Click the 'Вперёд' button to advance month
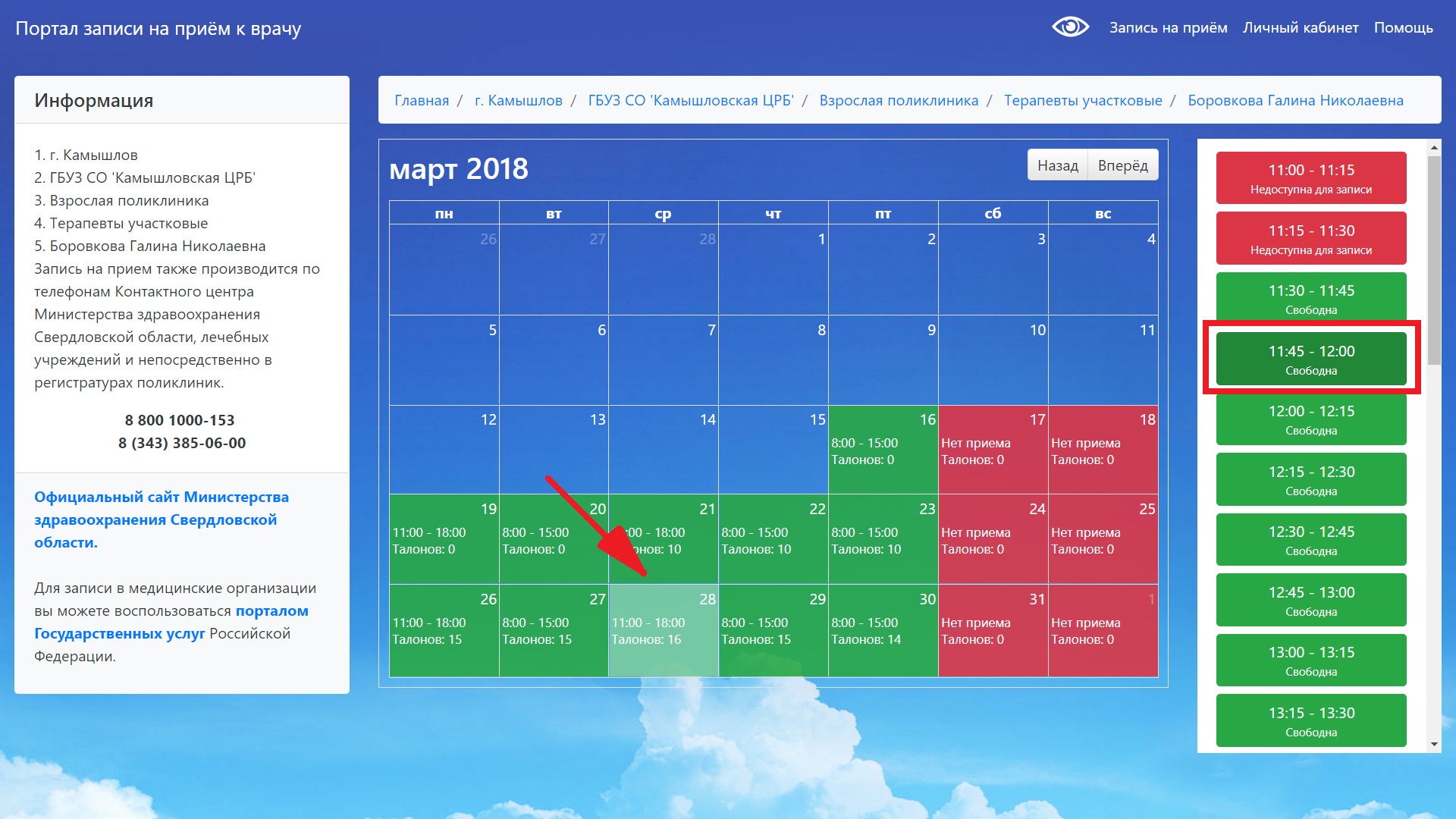 point(1122,166)
